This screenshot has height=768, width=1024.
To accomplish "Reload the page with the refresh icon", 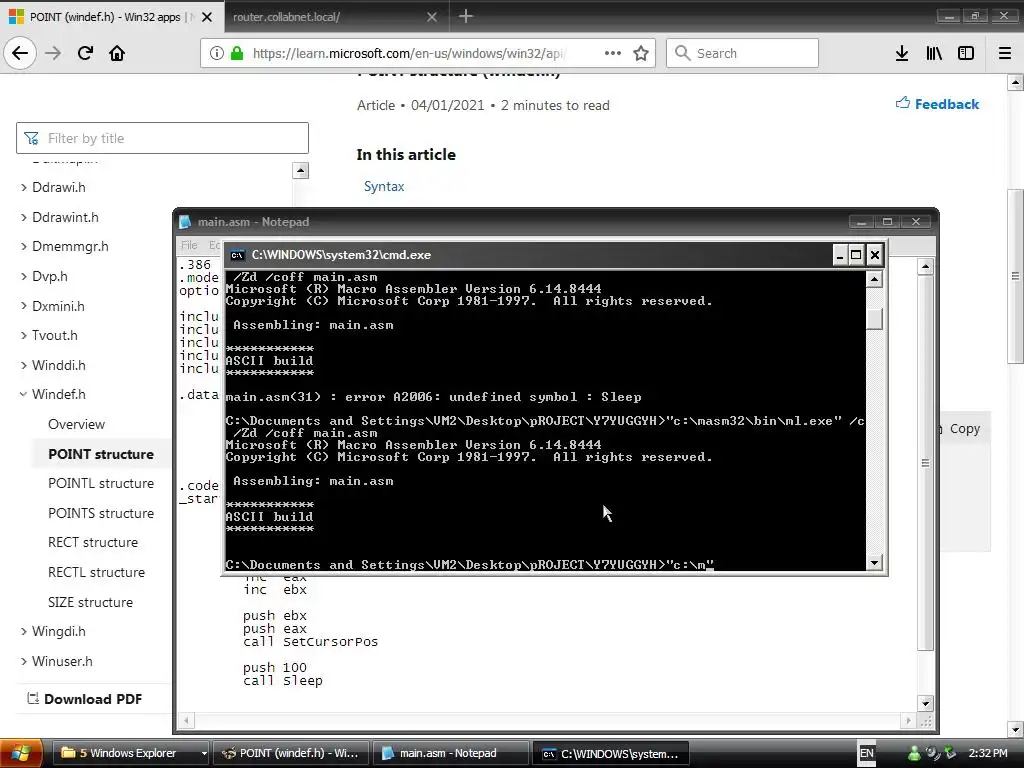I will pyautogui.click(x=85, y=53).
